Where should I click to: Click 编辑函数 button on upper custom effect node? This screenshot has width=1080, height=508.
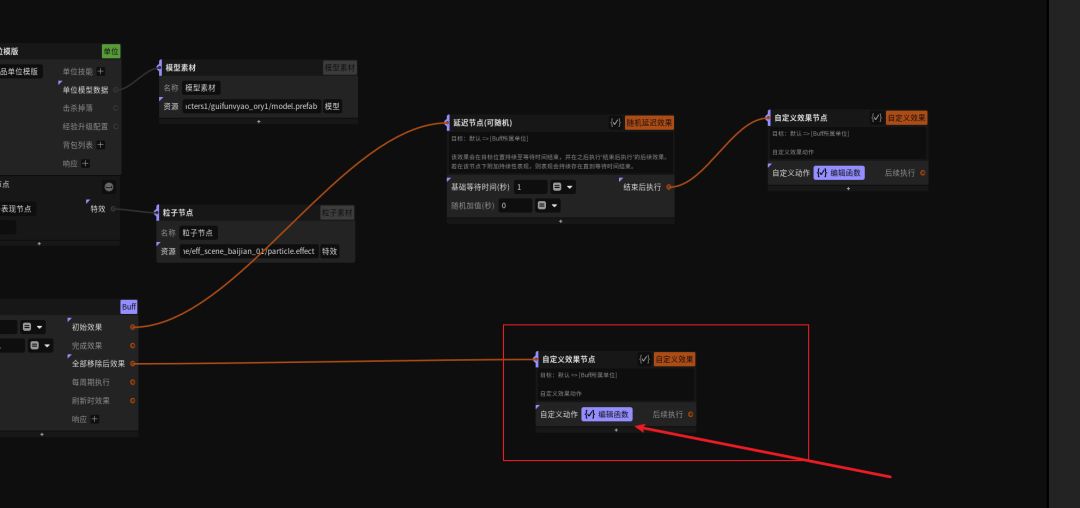click(x=839, y=173)
